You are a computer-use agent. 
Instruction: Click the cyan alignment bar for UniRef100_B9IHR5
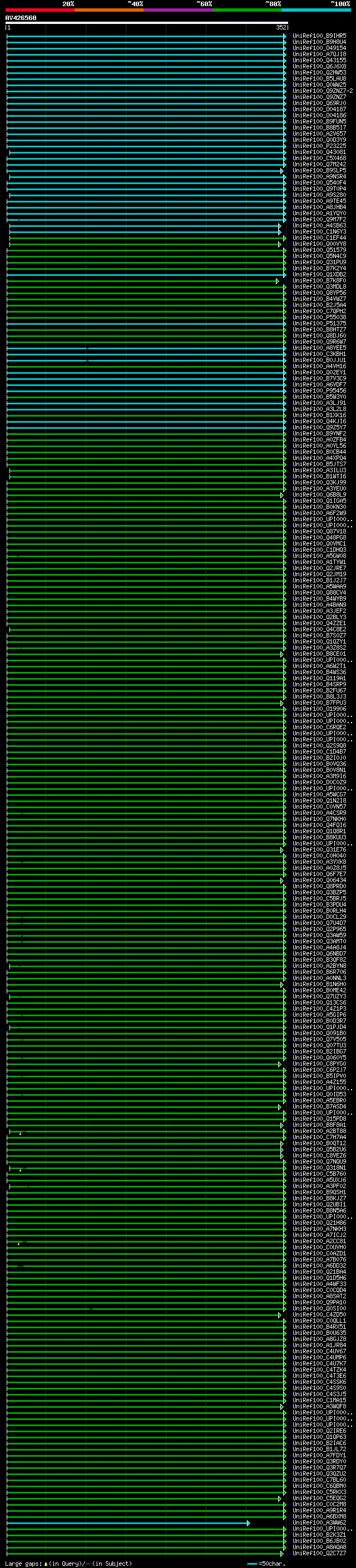click(146, 36)
